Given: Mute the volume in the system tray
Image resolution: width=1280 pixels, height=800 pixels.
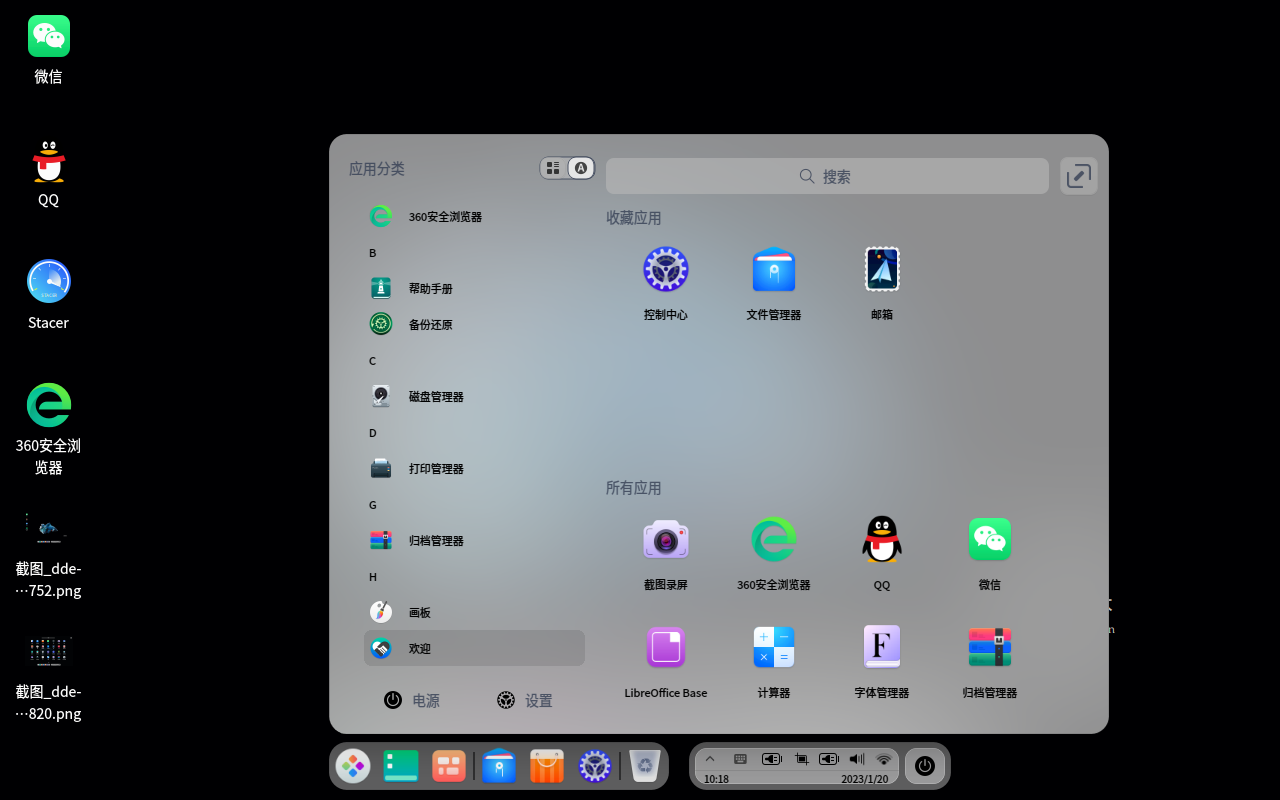Looking at the screenshot, I should (x=856, y=758).
